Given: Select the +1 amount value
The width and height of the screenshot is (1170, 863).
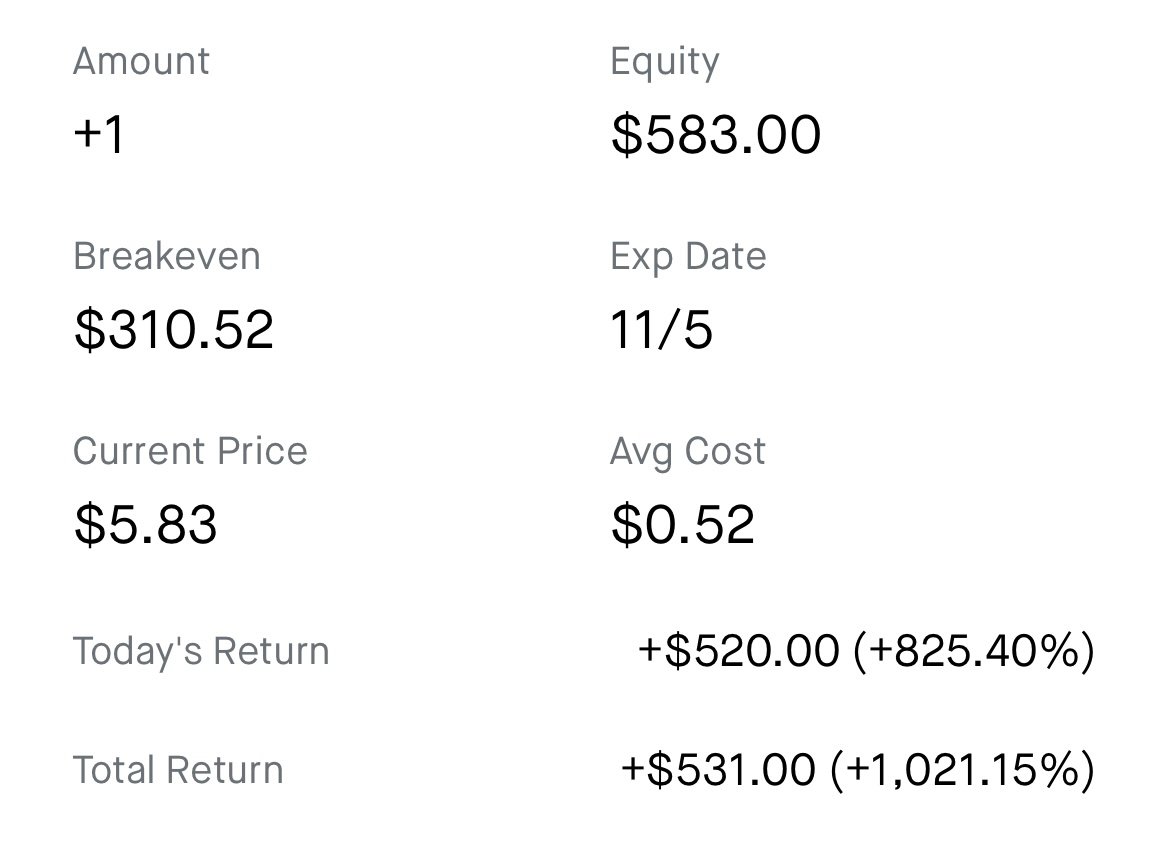Looking at the screenshot, I should pyautogui.click(x=99, y=134).
